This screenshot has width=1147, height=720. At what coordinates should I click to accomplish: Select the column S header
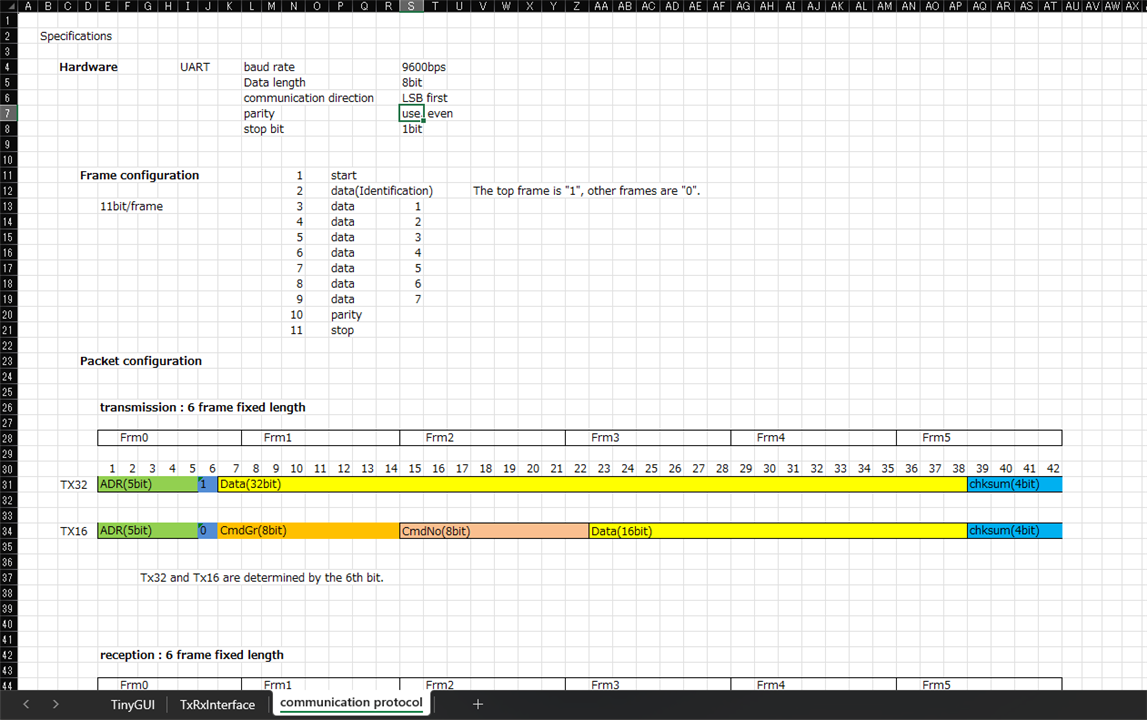pos(411,6)
